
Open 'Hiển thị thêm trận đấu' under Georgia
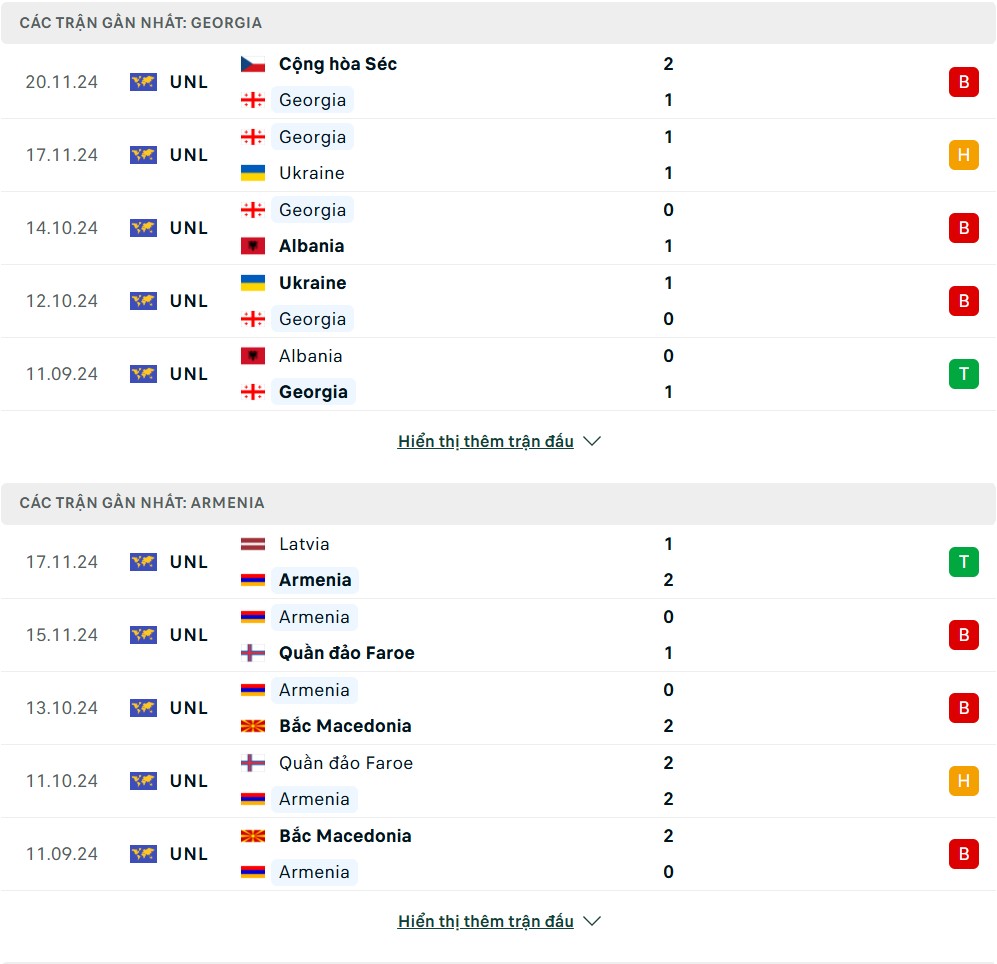[486, 441]
